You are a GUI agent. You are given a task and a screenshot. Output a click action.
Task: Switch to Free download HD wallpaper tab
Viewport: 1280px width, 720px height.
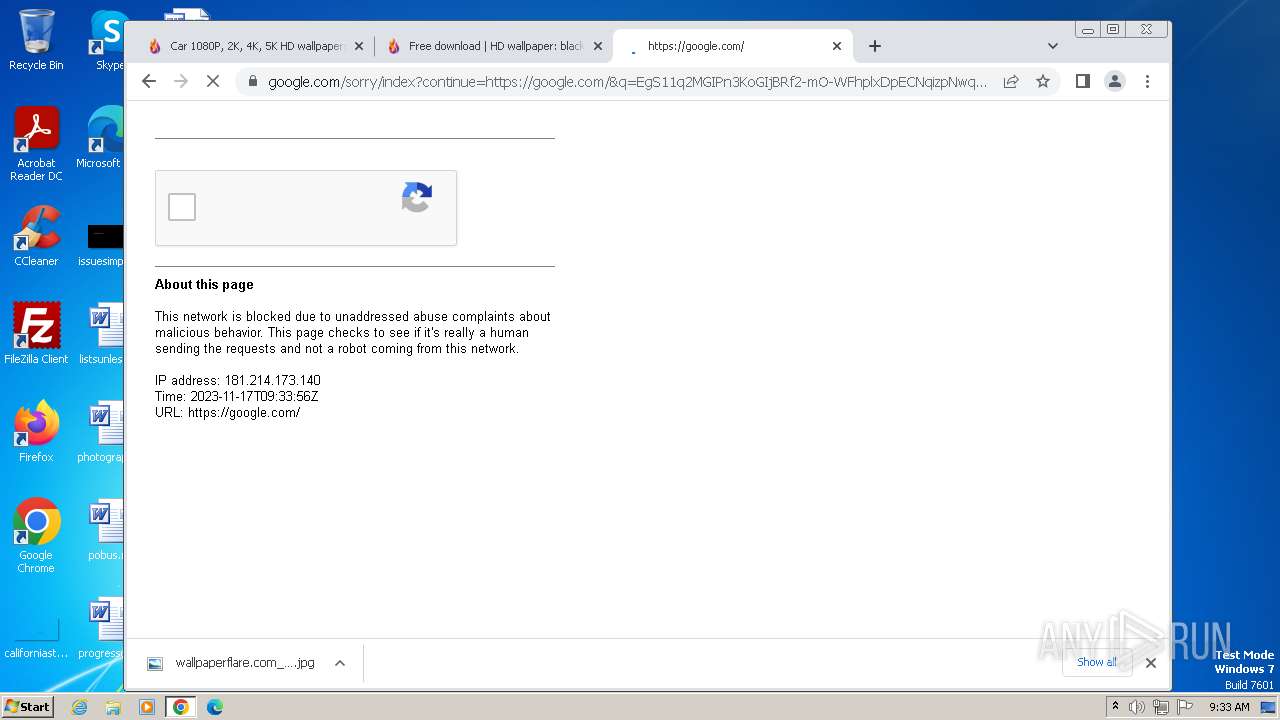(495, 46)
